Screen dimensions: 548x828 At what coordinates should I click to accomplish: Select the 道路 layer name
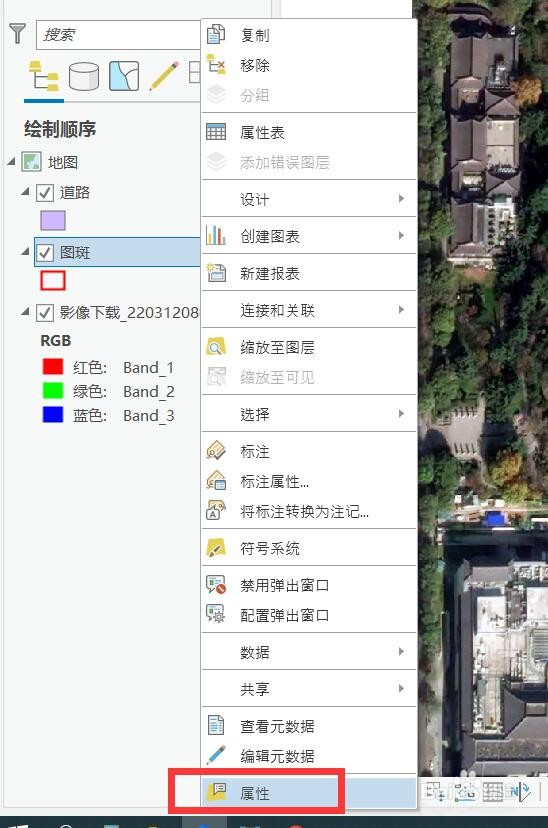pos(74,192)
